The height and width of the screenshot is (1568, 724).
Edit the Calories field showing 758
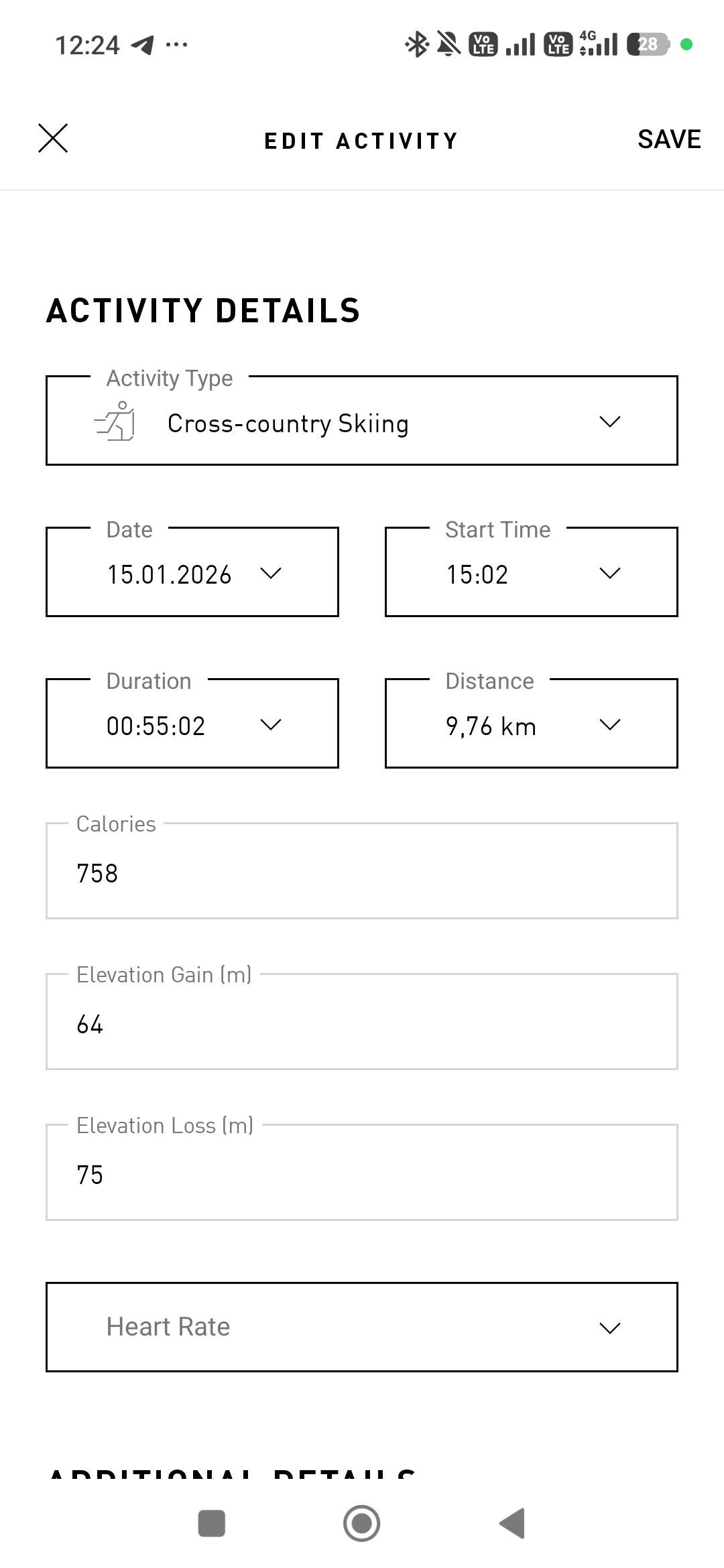point(362,870)
